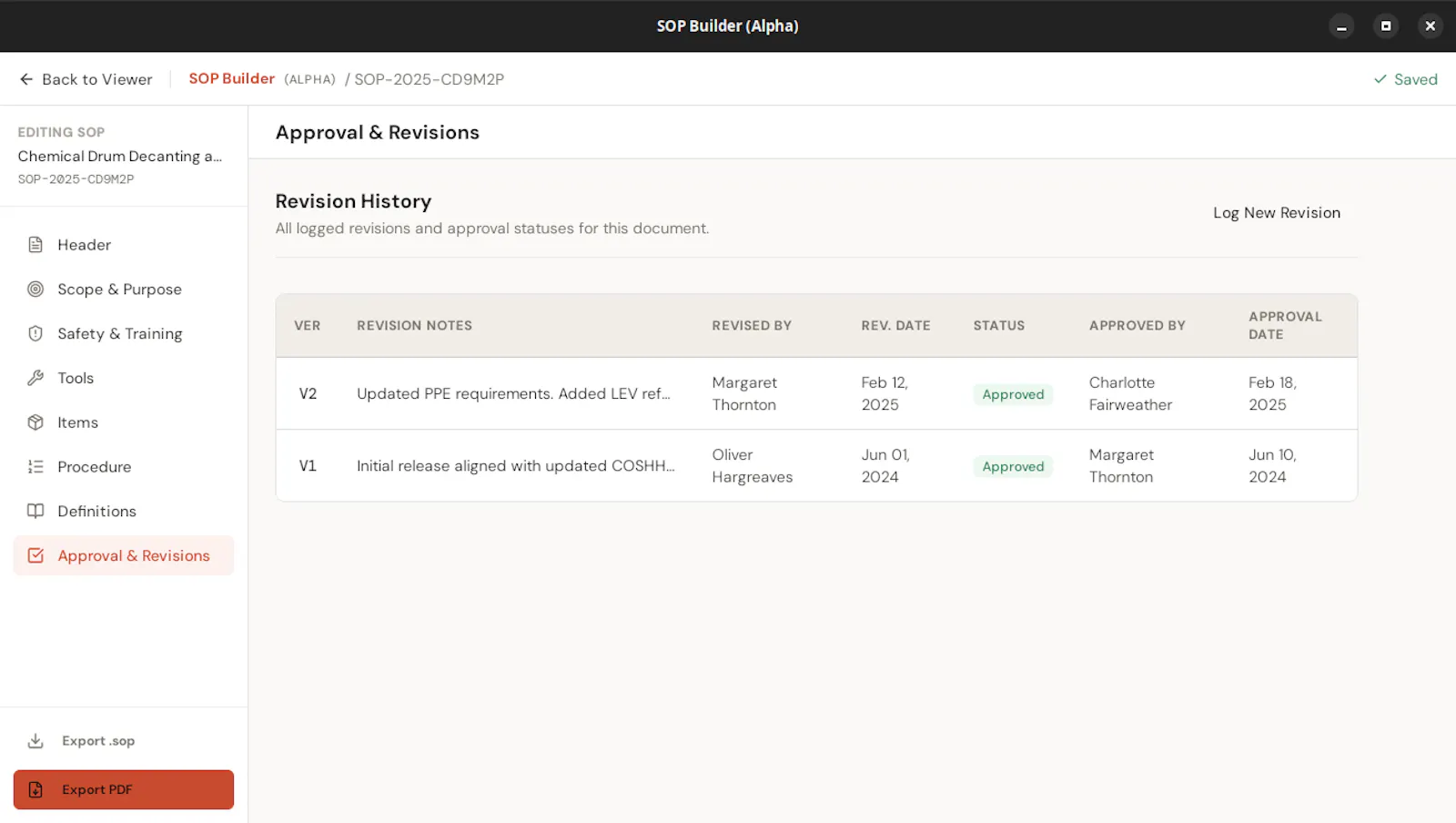
Task: Click the Procedure list icon
Action: coord(35,467)
